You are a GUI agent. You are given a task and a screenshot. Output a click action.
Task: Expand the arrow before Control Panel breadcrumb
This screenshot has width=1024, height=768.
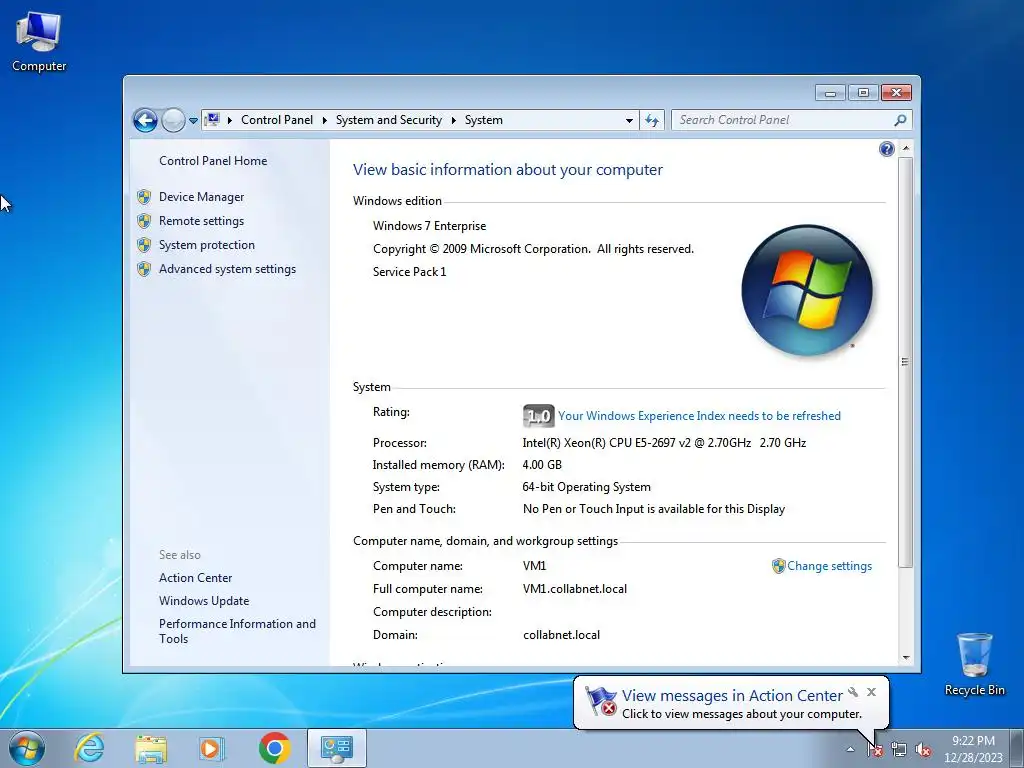tap(230, 120)
